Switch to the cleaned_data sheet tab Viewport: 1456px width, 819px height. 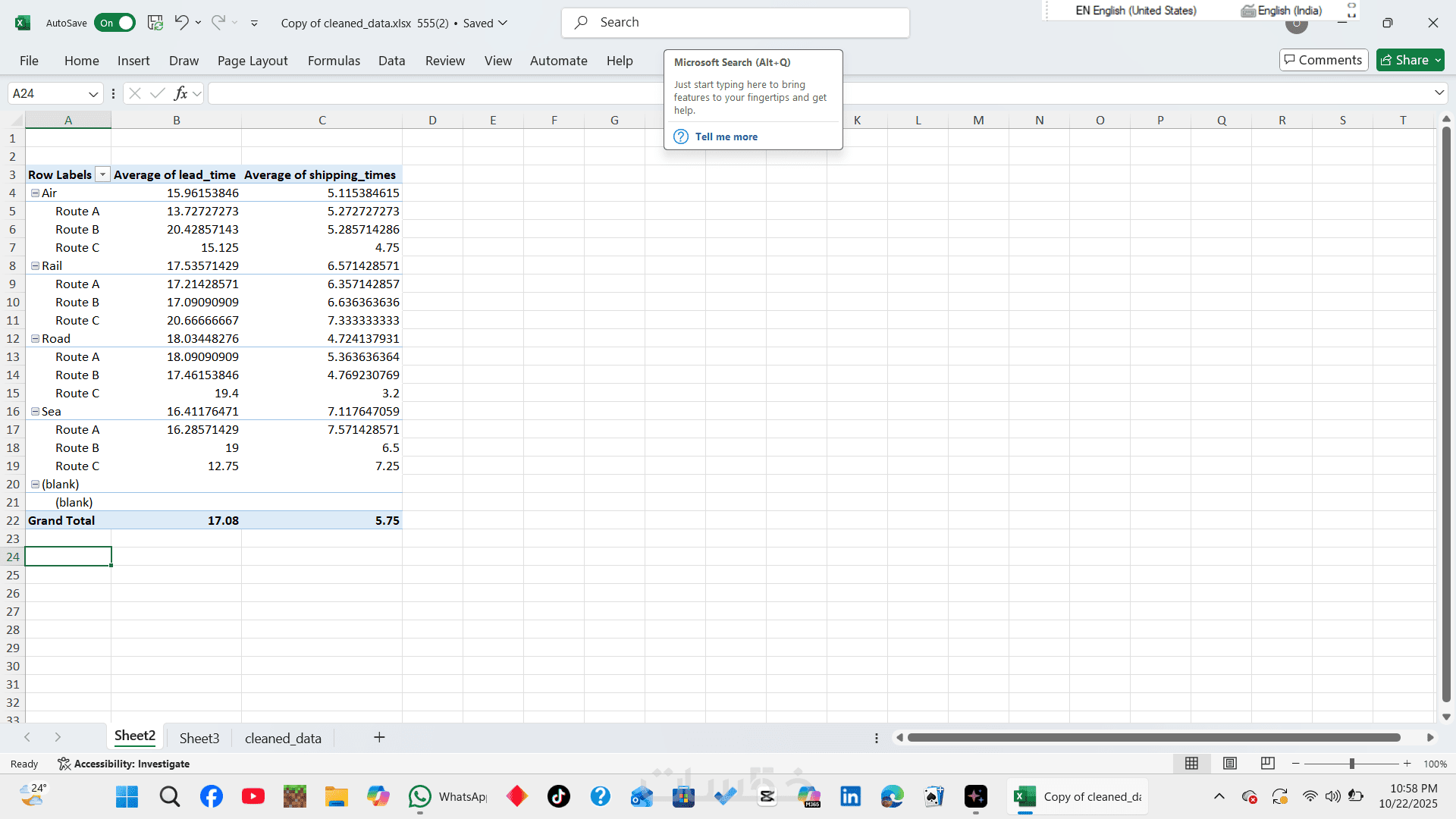tap(283, 738)
